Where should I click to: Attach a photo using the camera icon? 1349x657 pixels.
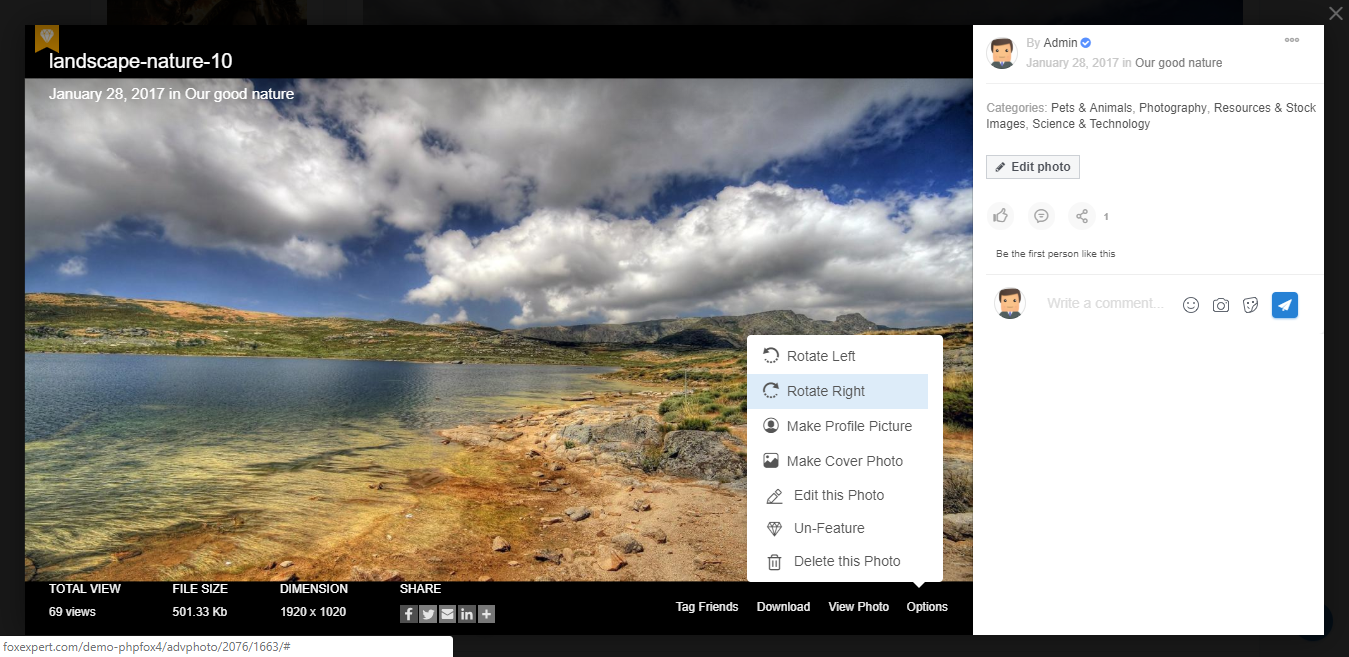1221,305
